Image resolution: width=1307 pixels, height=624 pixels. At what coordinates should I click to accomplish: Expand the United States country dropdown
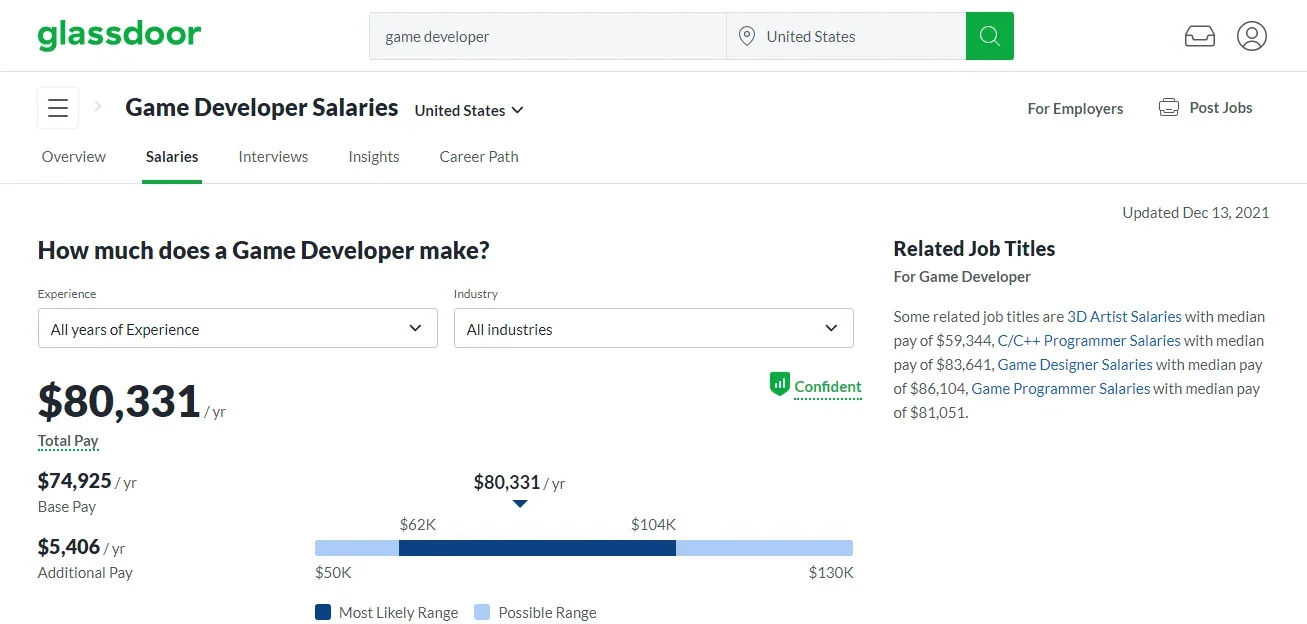(x=469, y=110)
